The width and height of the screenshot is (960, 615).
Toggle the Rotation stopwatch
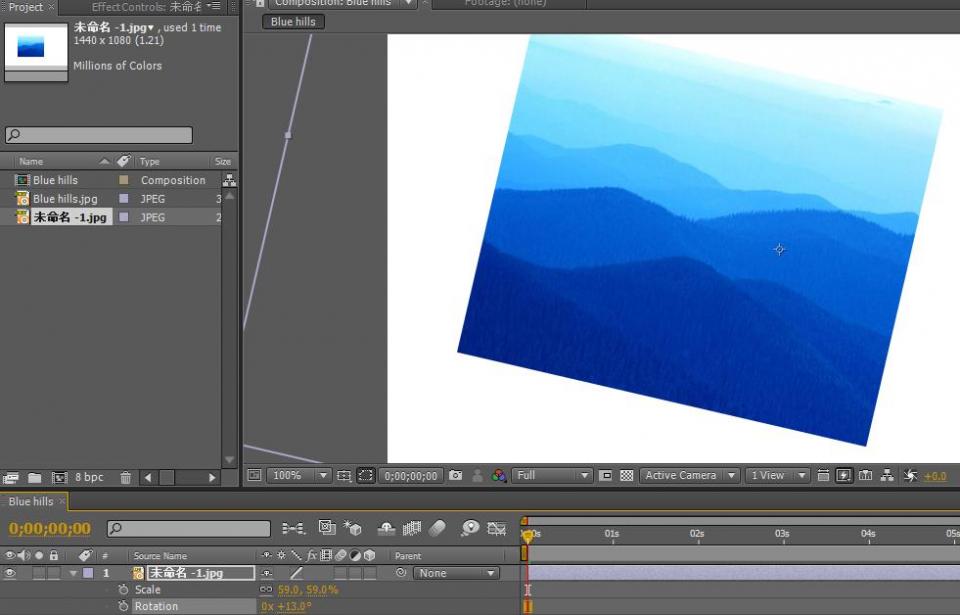pyautogui.click(x=123, y=606)
